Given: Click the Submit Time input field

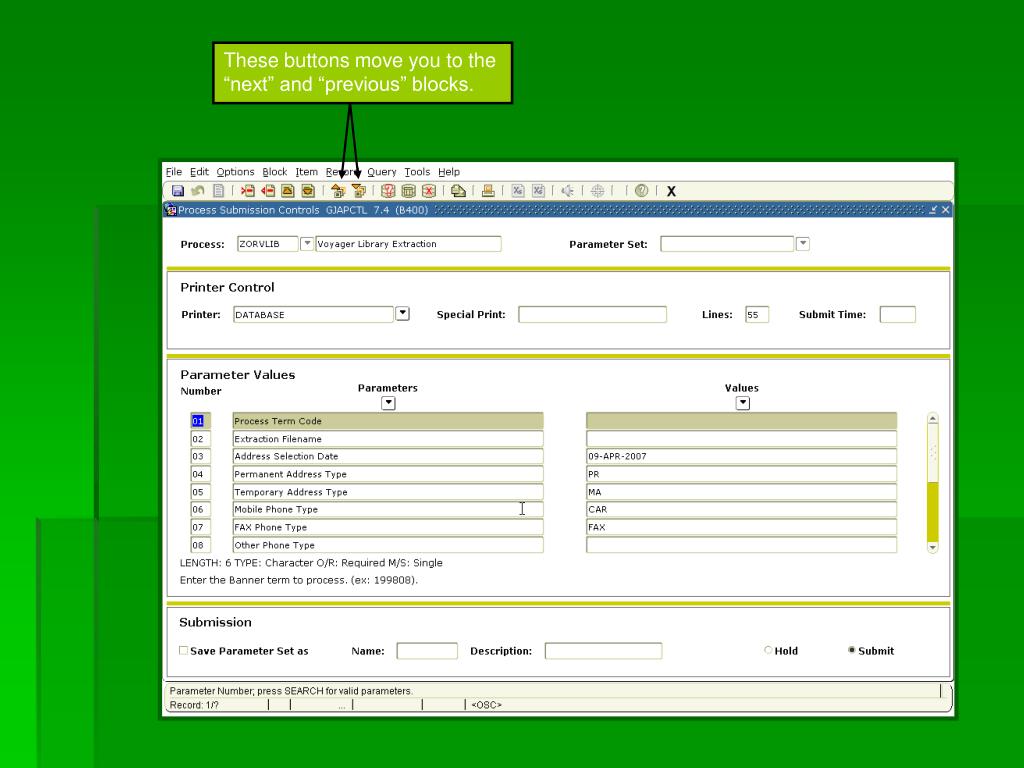Looking at the screenshot, I should [897, 314].
